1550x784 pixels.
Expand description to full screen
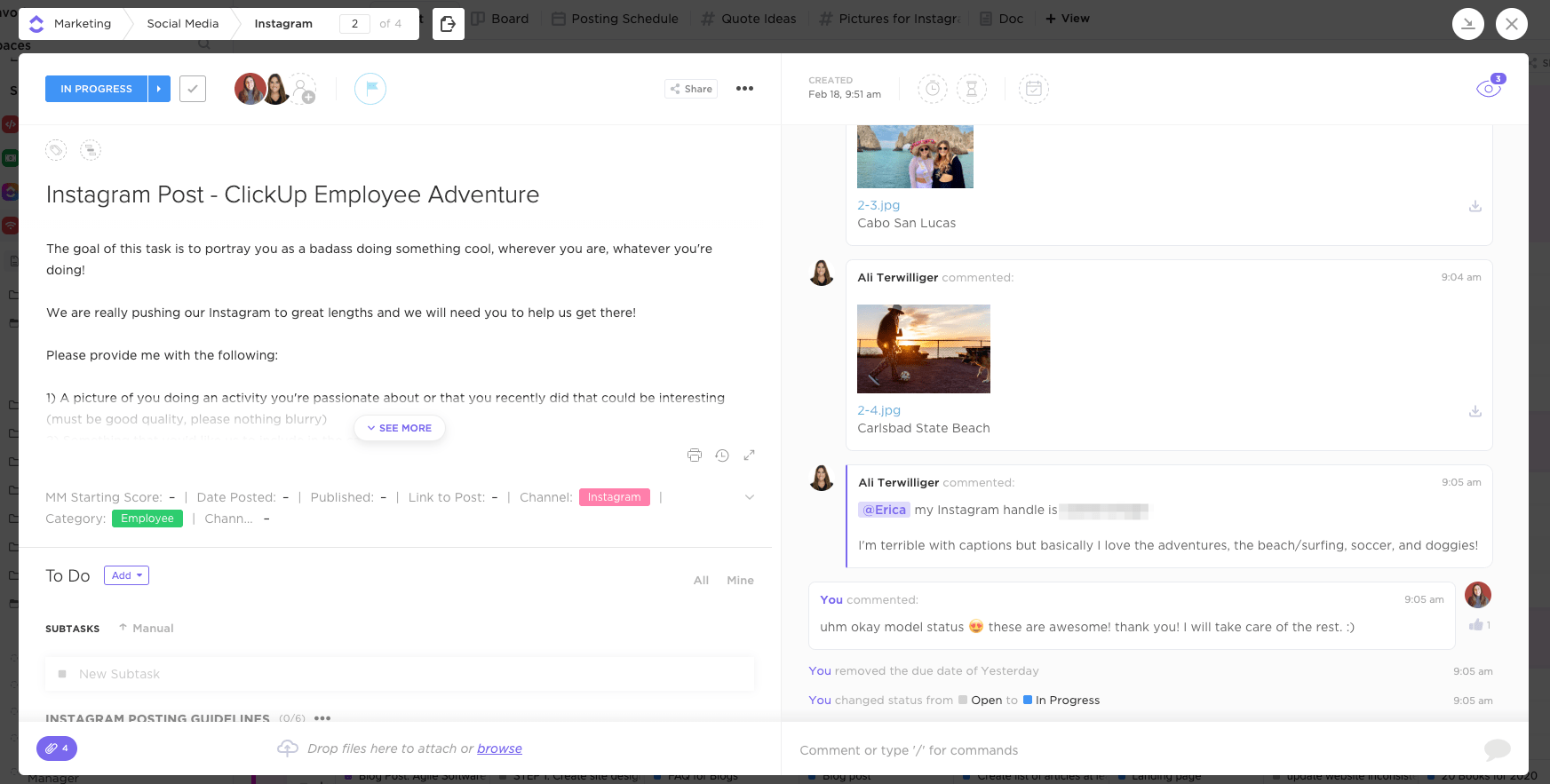click(749, 455)
